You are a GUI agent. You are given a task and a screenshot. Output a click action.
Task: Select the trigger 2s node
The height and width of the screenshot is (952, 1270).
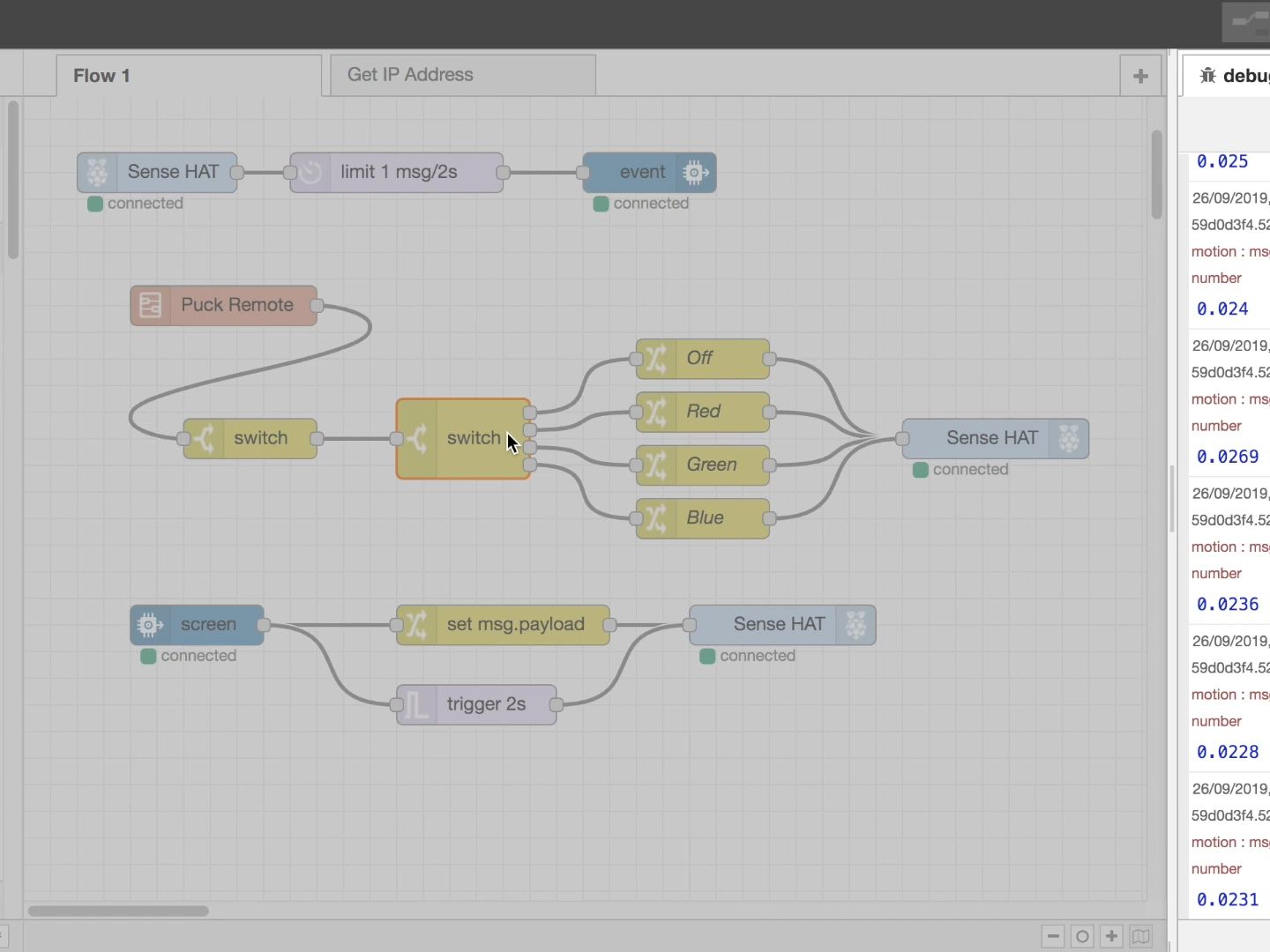pos(476,704)
